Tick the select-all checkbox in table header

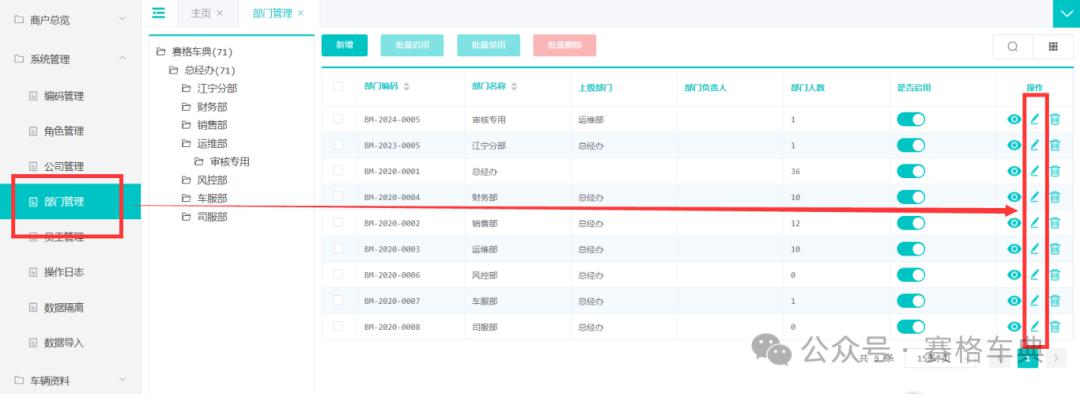(338, 87)
